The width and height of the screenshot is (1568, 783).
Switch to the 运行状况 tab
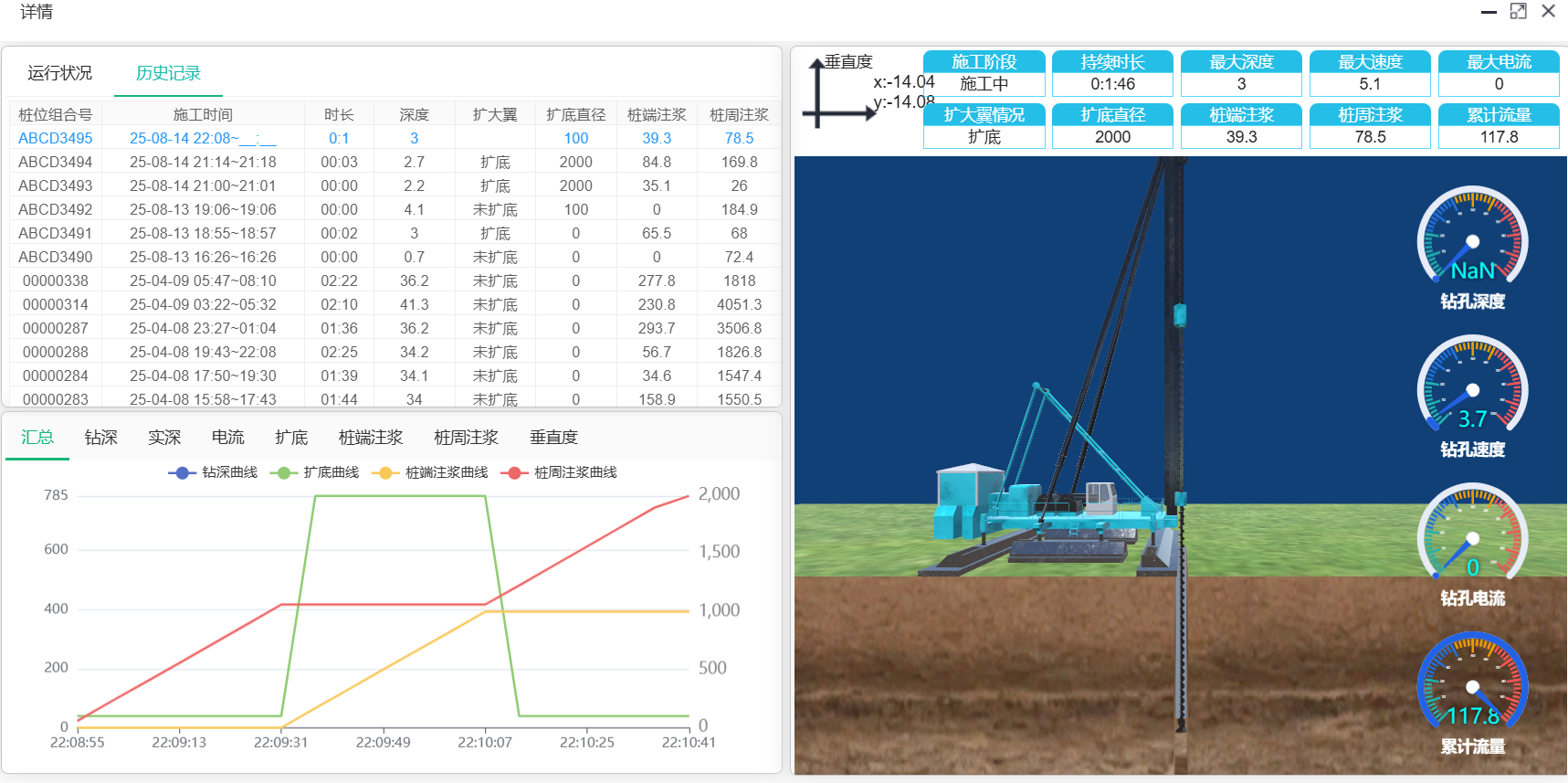point(59,73)
